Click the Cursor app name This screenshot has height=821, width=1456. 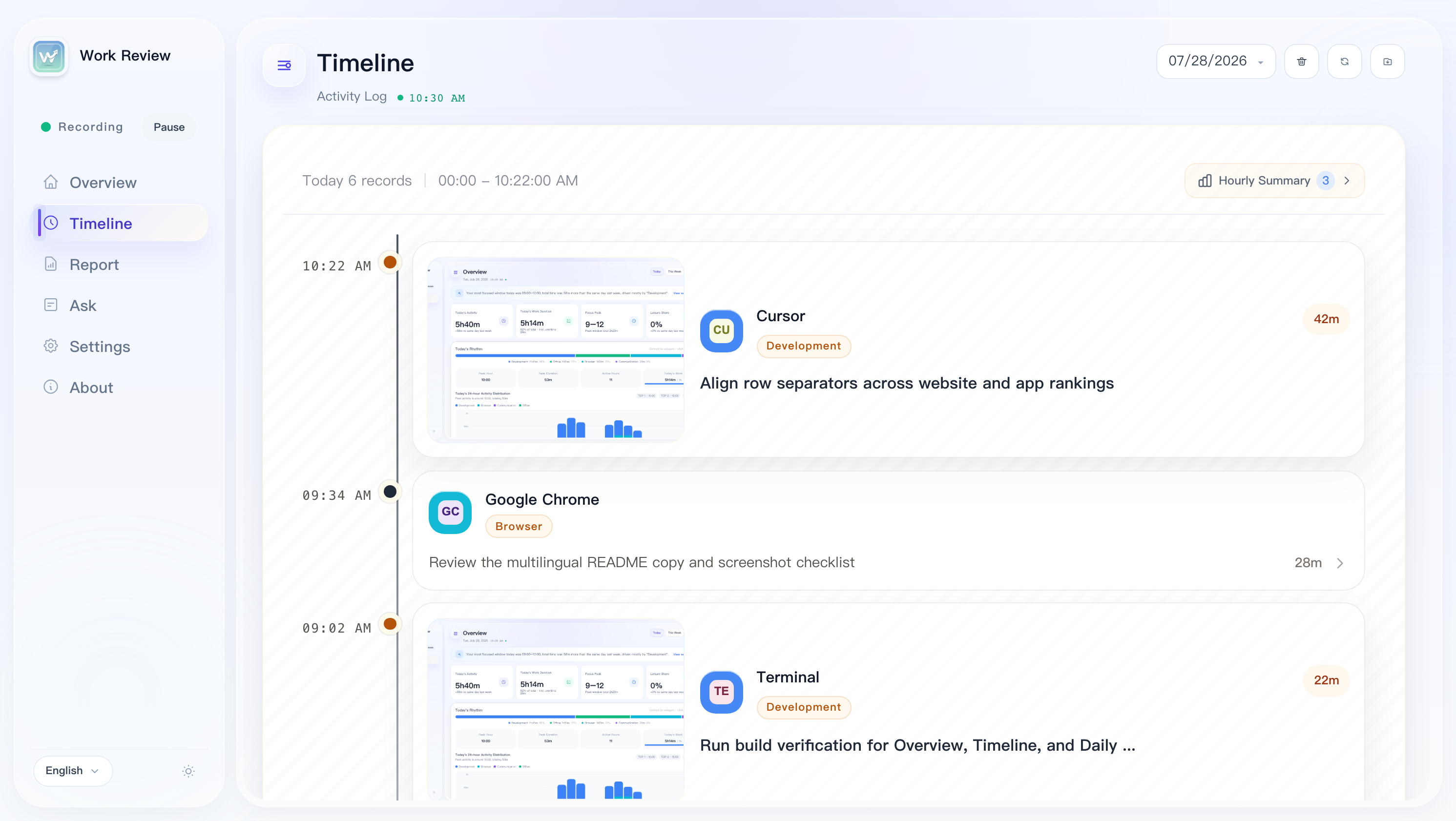coord(781,316)
